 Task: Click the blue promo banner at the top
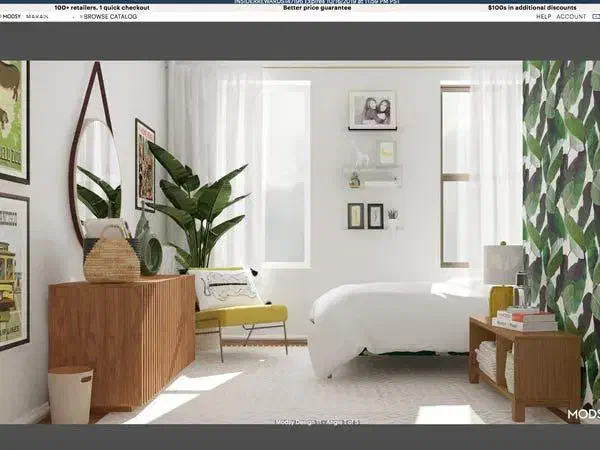[x=300, y=2]
